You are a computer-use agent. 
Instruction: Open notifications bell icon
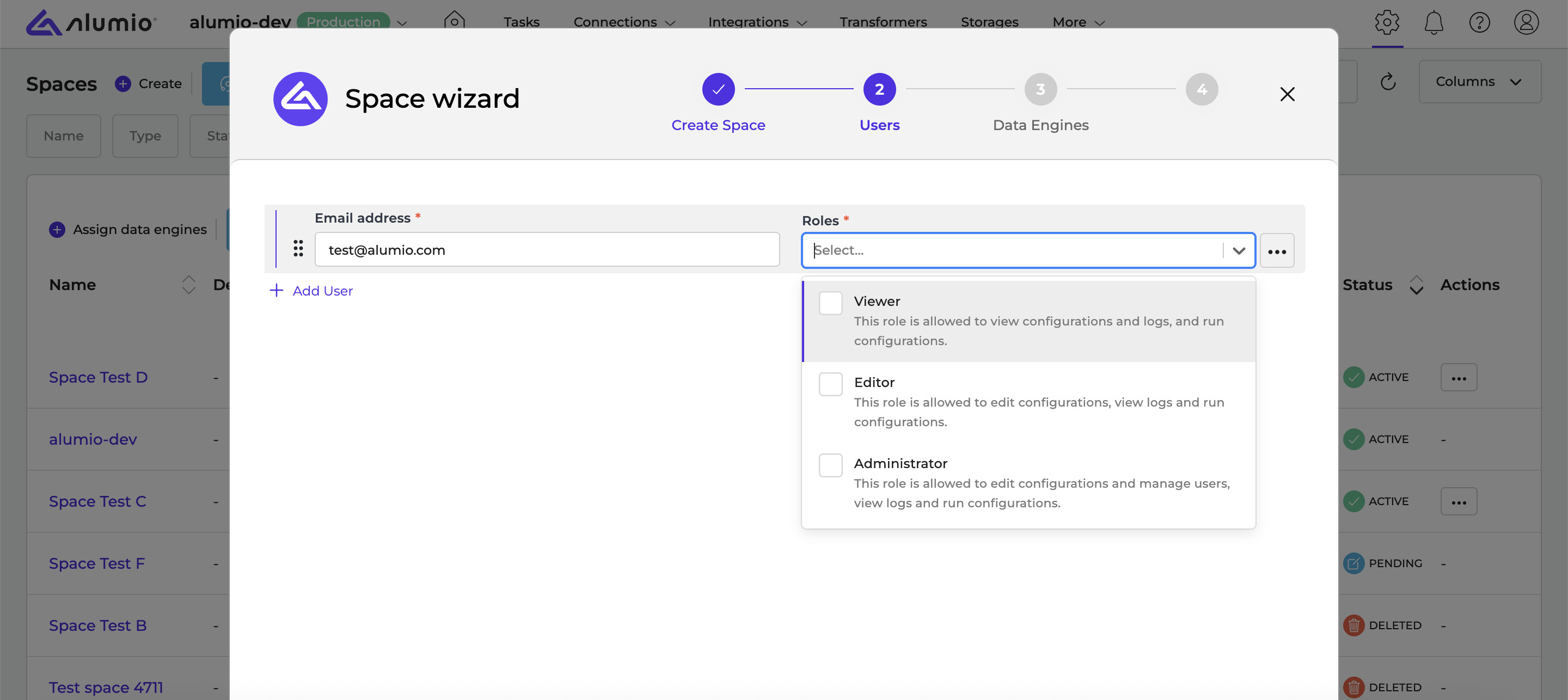tap(1433, 22)
